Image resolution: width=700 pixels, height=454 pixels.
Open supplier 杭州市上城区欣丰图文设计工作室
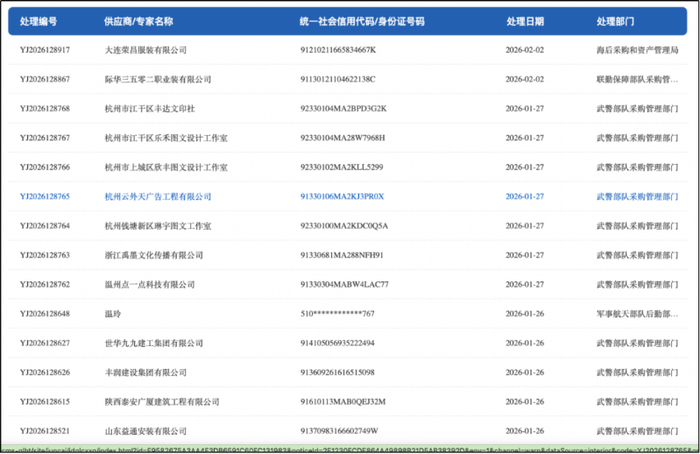click(x=166, y=167)
